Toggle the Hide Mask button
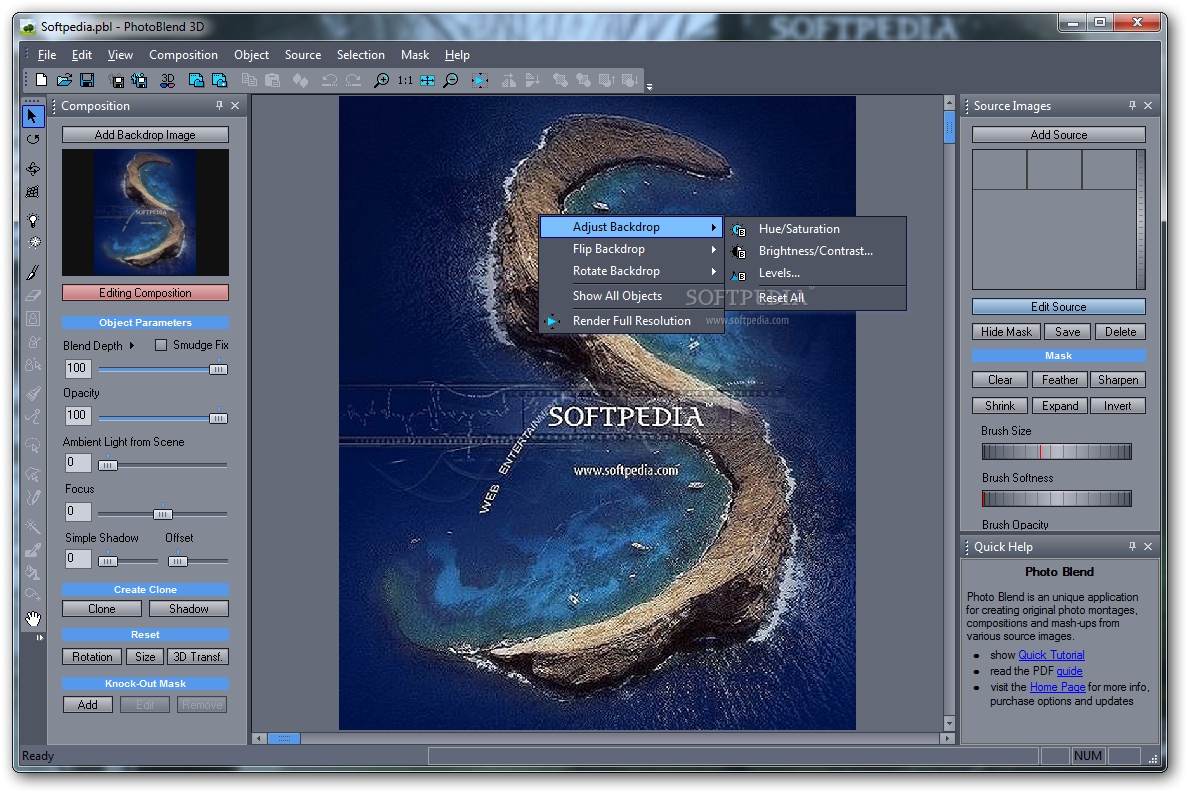 [x=1006, y=332]
